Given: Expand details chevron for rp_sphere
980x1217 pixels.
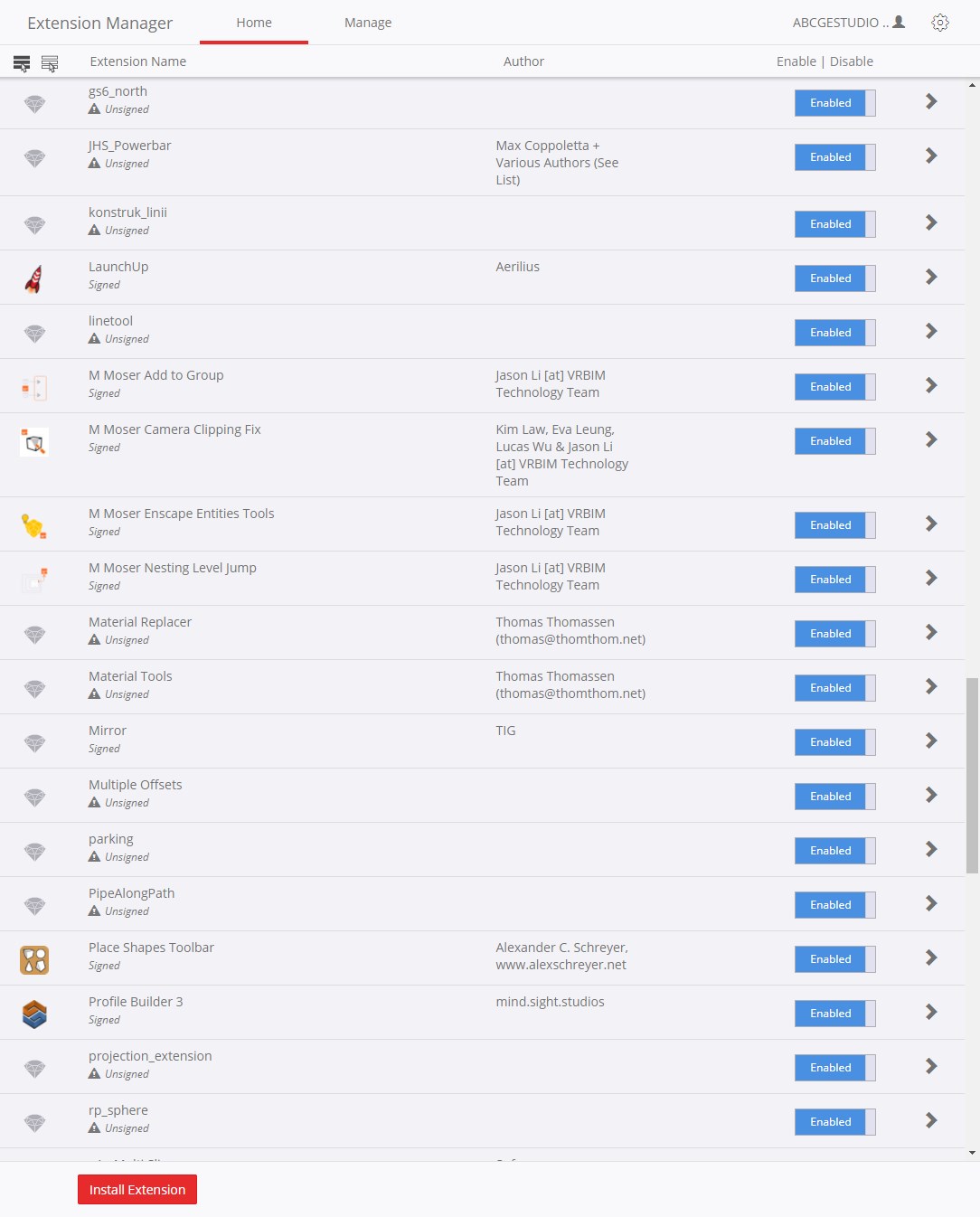Looking at the screenshot, I should [x=931, y=1120].
